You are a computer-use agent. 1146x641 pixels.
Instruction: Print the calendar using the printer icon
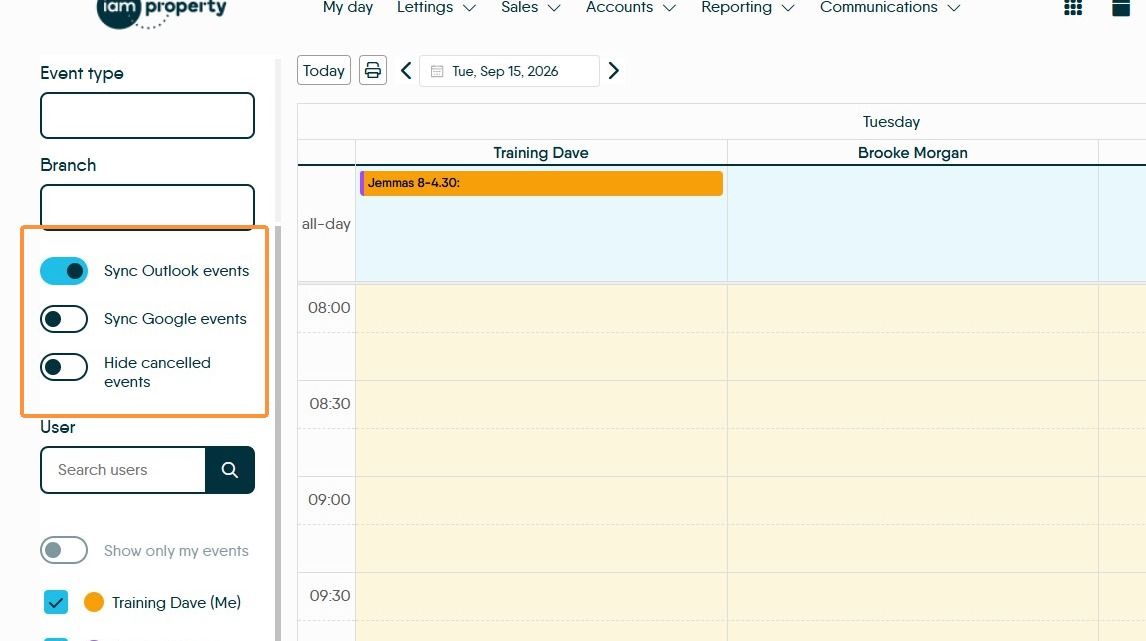[373, 70]
